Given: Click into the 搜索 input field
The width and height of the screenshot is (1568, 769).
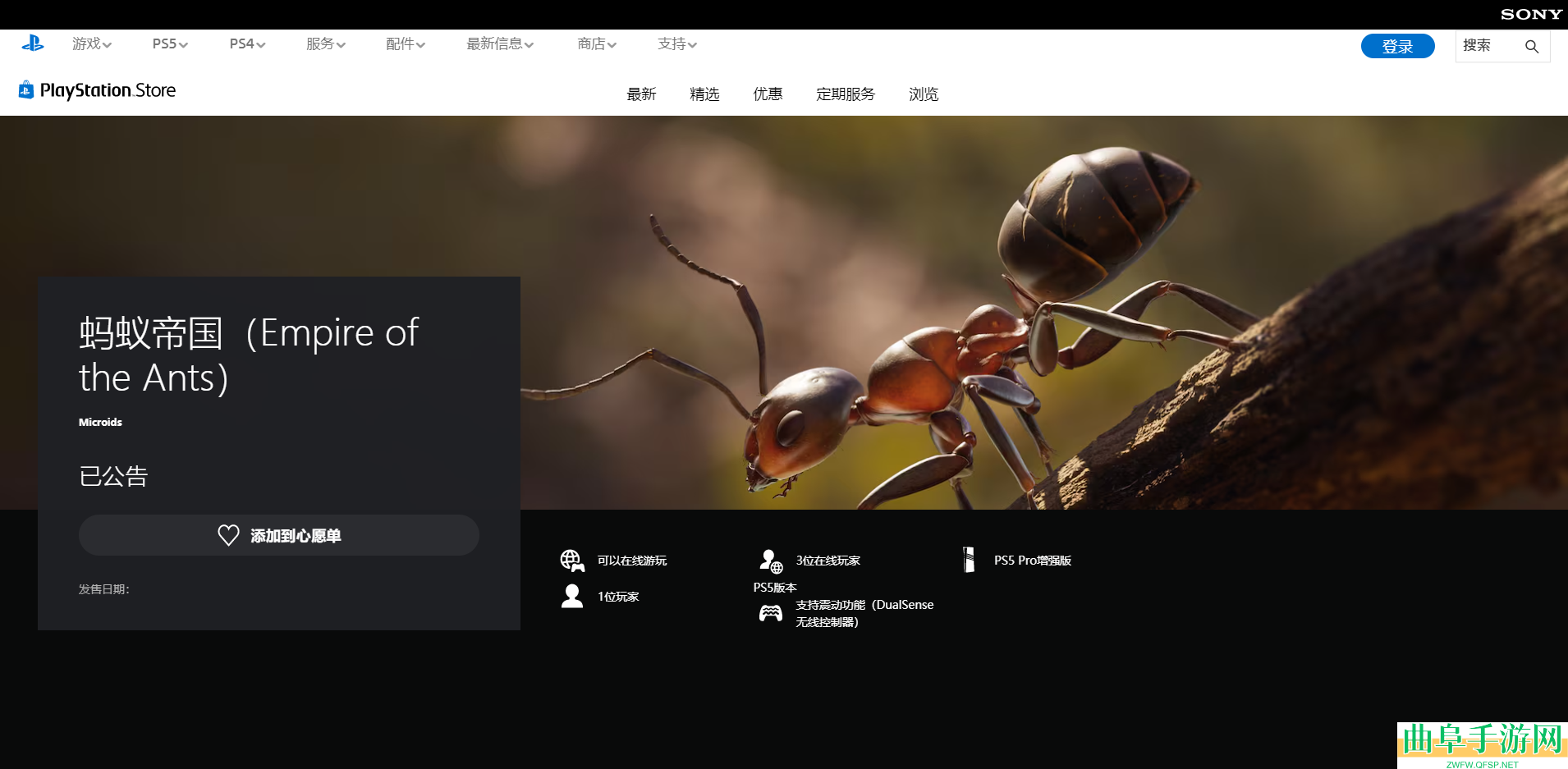Looking at the screenshot, I should [1488, 46].
